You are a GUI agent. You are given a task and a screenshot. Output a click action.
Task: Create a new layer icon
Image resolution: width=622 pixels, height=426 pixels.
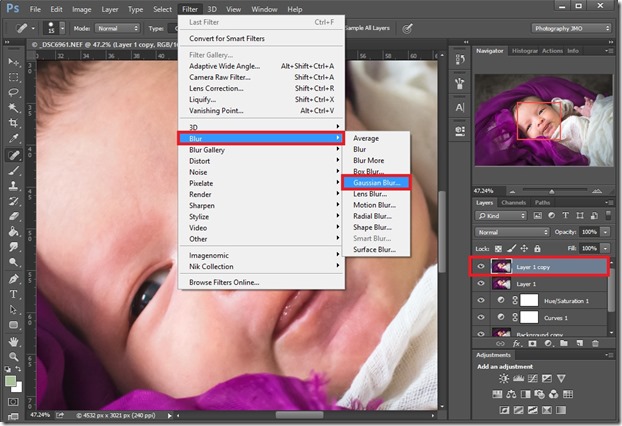tap(580, 343)
